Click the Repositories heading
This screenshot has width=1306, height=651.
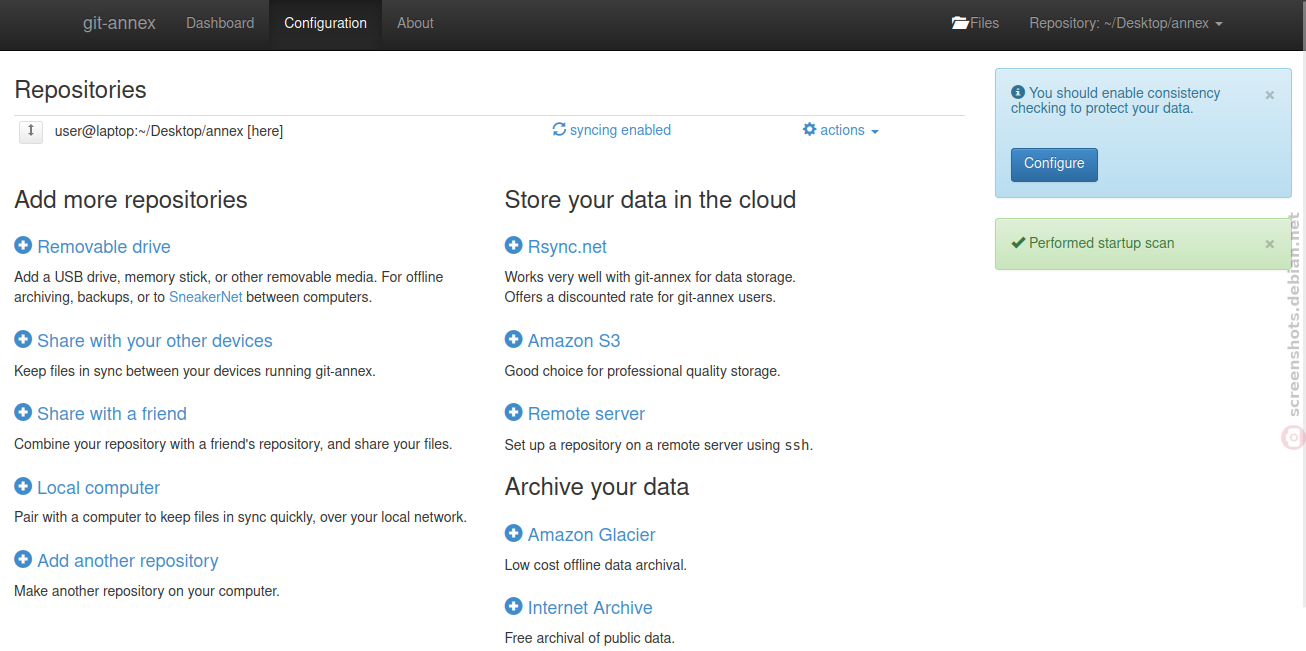tap(80, 90)
